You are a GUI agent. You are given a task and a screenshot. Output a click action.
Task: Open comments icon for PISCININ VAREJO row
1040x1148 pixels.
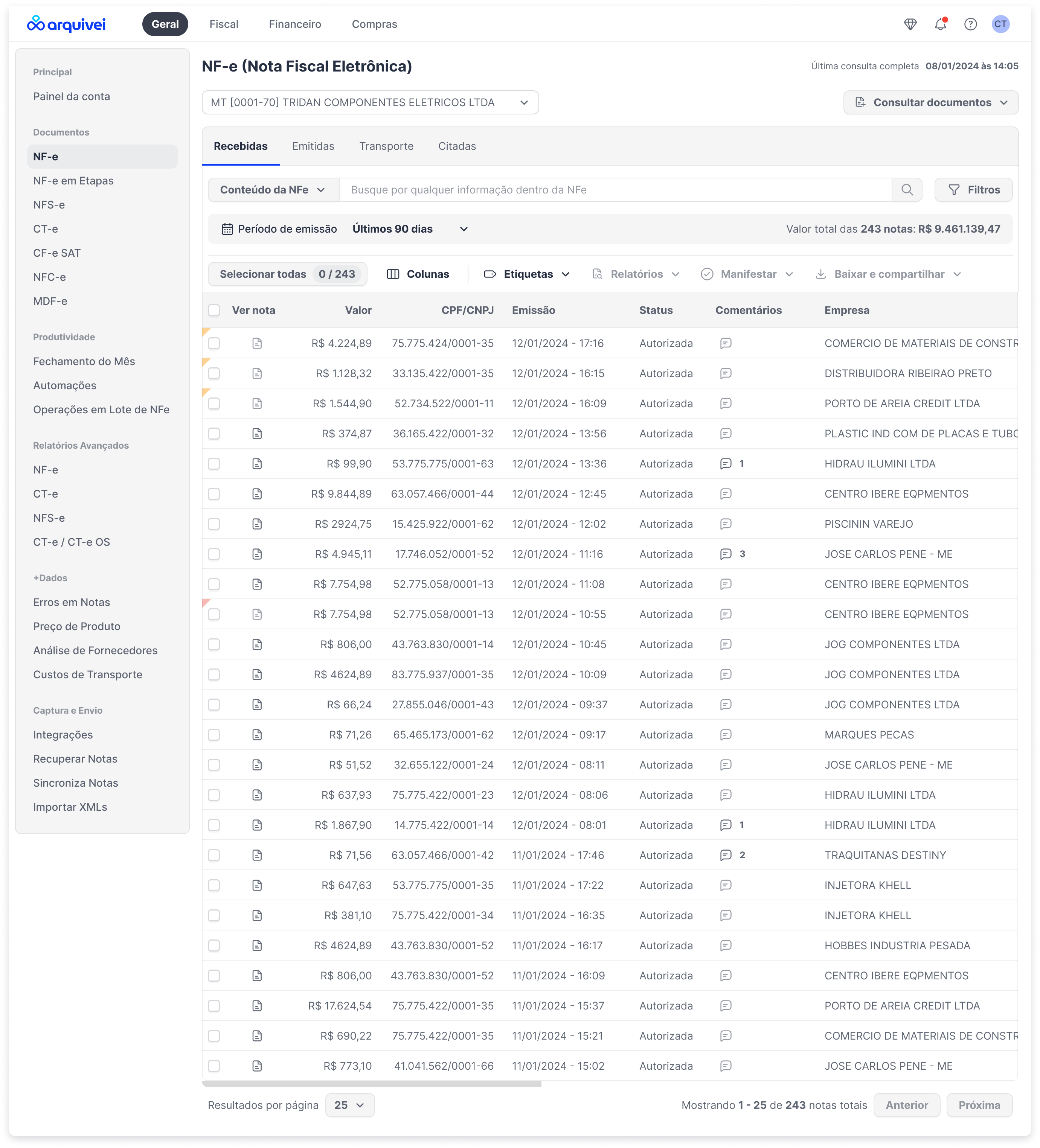coord(726,524)
